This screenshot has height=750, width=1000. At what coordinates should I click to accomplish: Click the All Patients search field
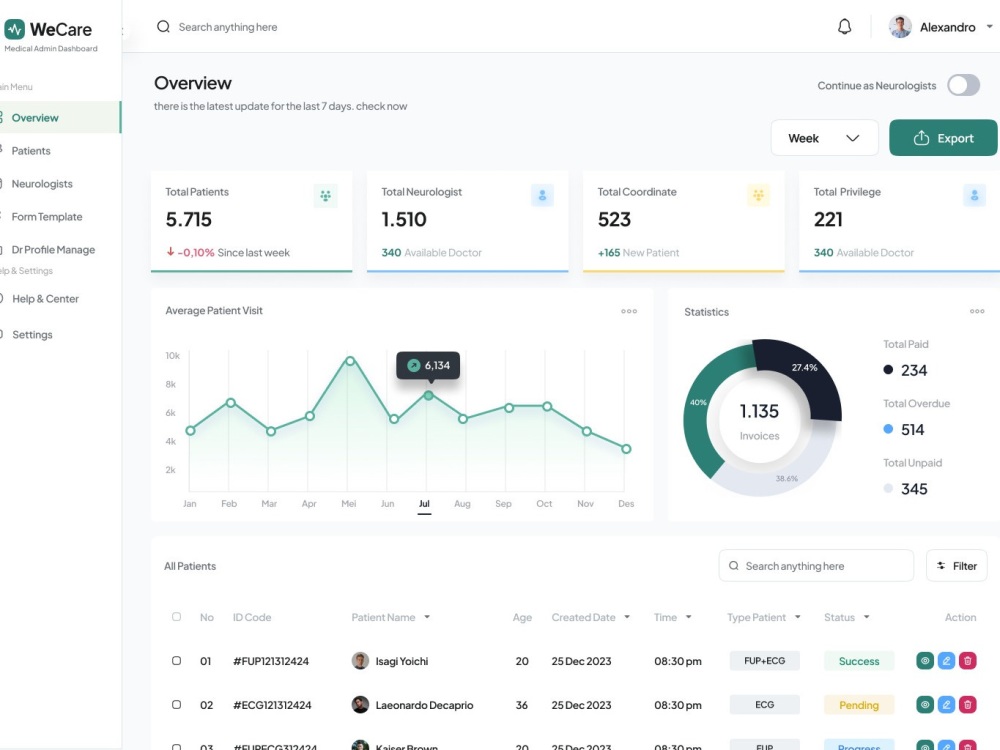pyautogui.click(x=816, y=566)
